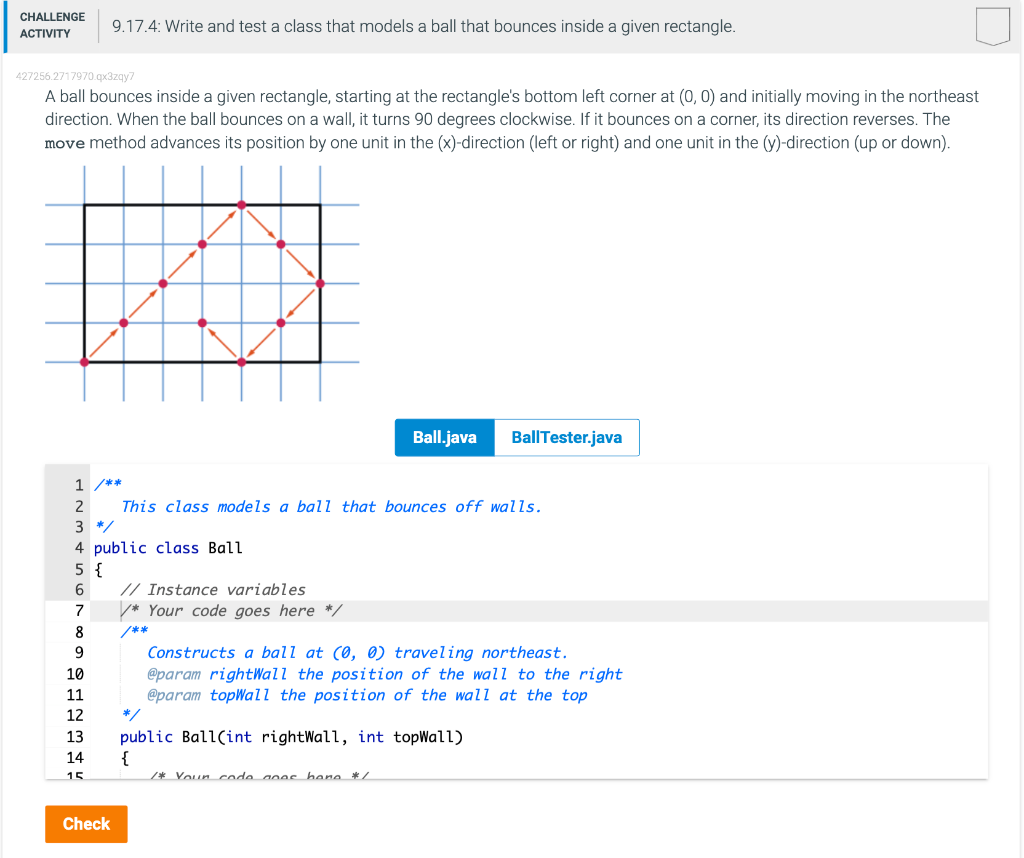This screenshot has width=1024, height=858.
Task: Click the red dot on the right wall bounce
Action: (x=320, y=281)
